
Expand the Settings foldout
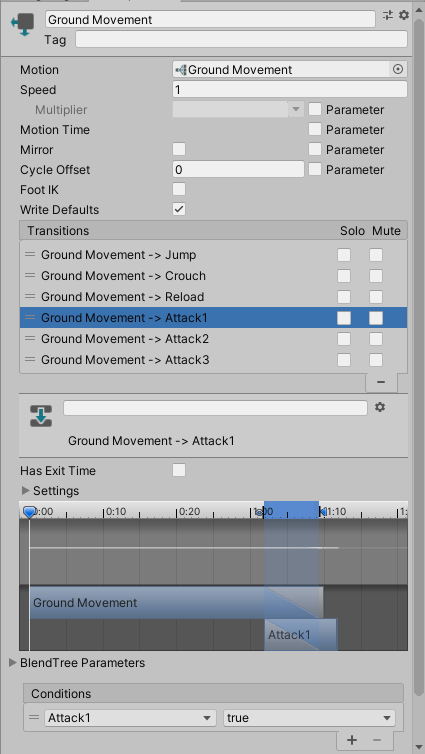(25, 490)
